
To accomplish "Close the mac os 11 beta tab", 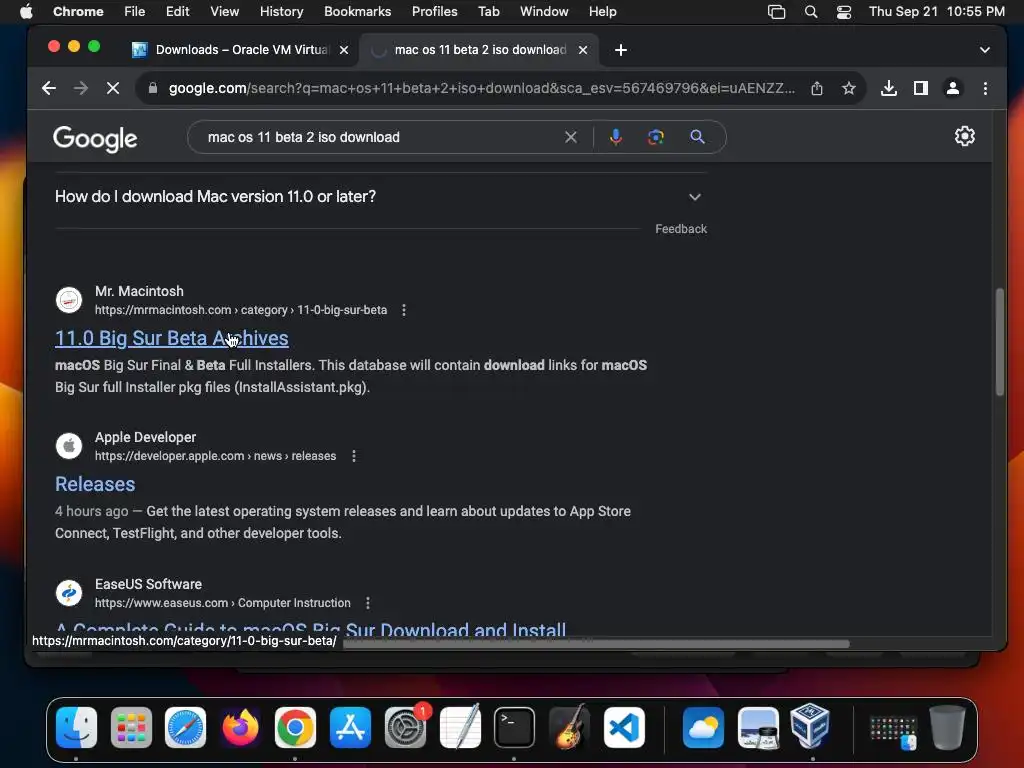I will click(583, 50).
